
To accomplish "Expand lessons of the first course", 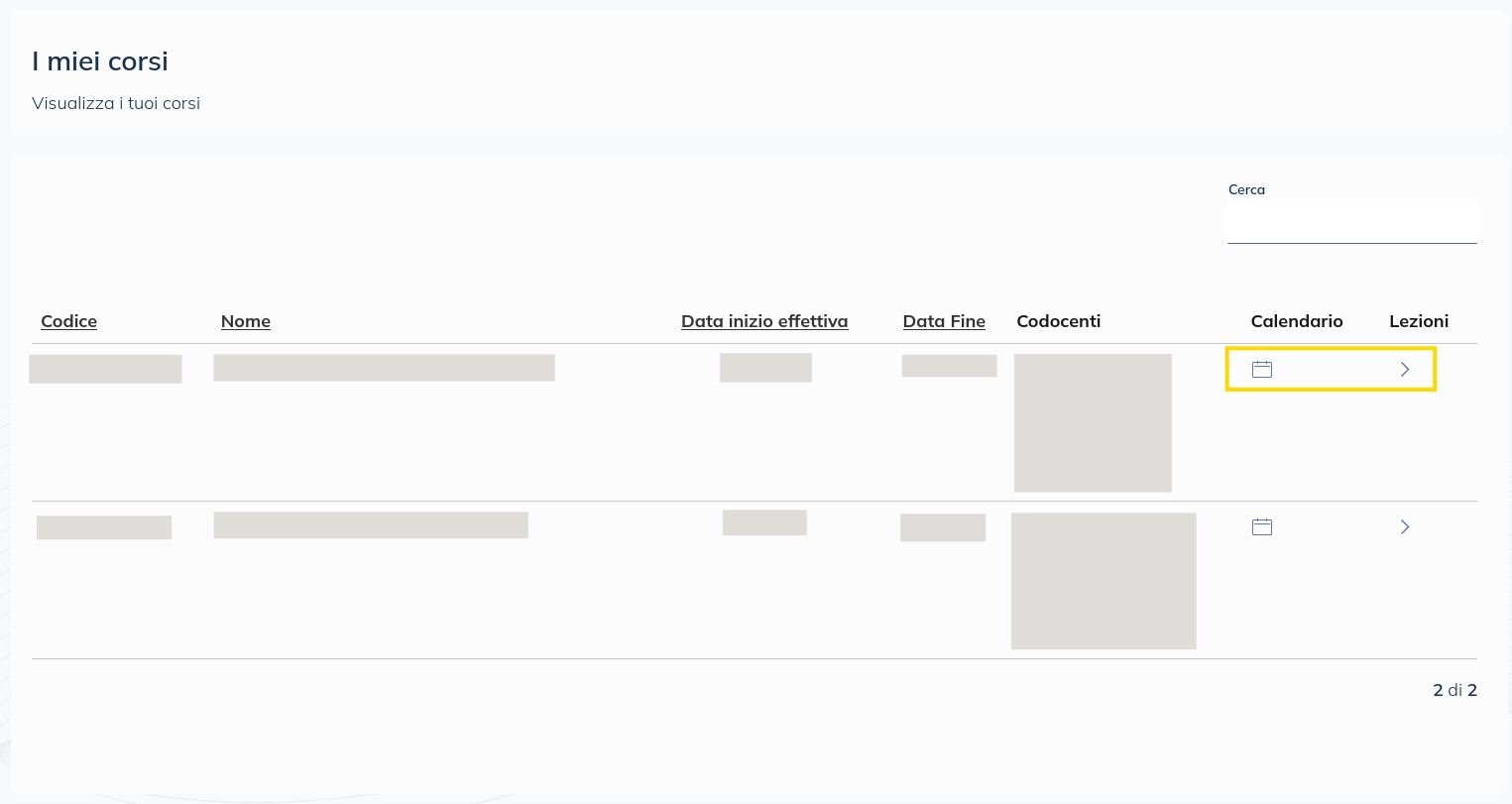I will (x=1405, y=370).
